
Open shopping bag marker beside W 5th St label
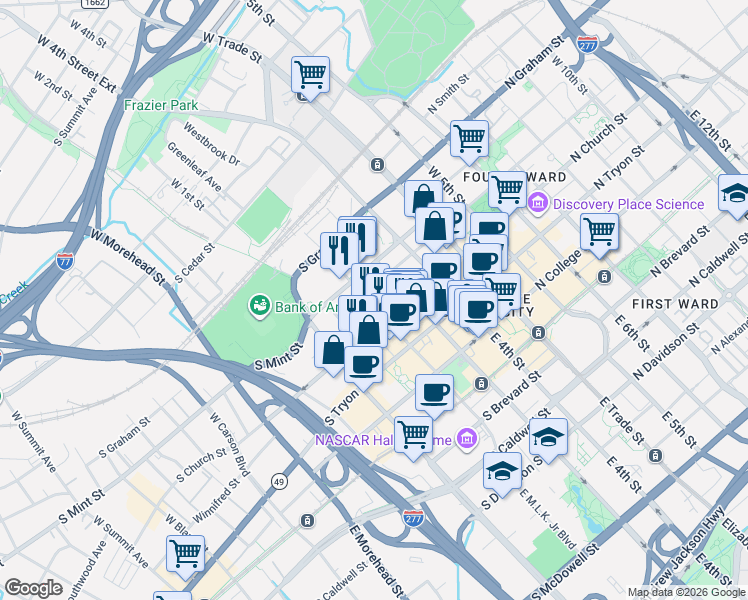(x=423, y=198)
